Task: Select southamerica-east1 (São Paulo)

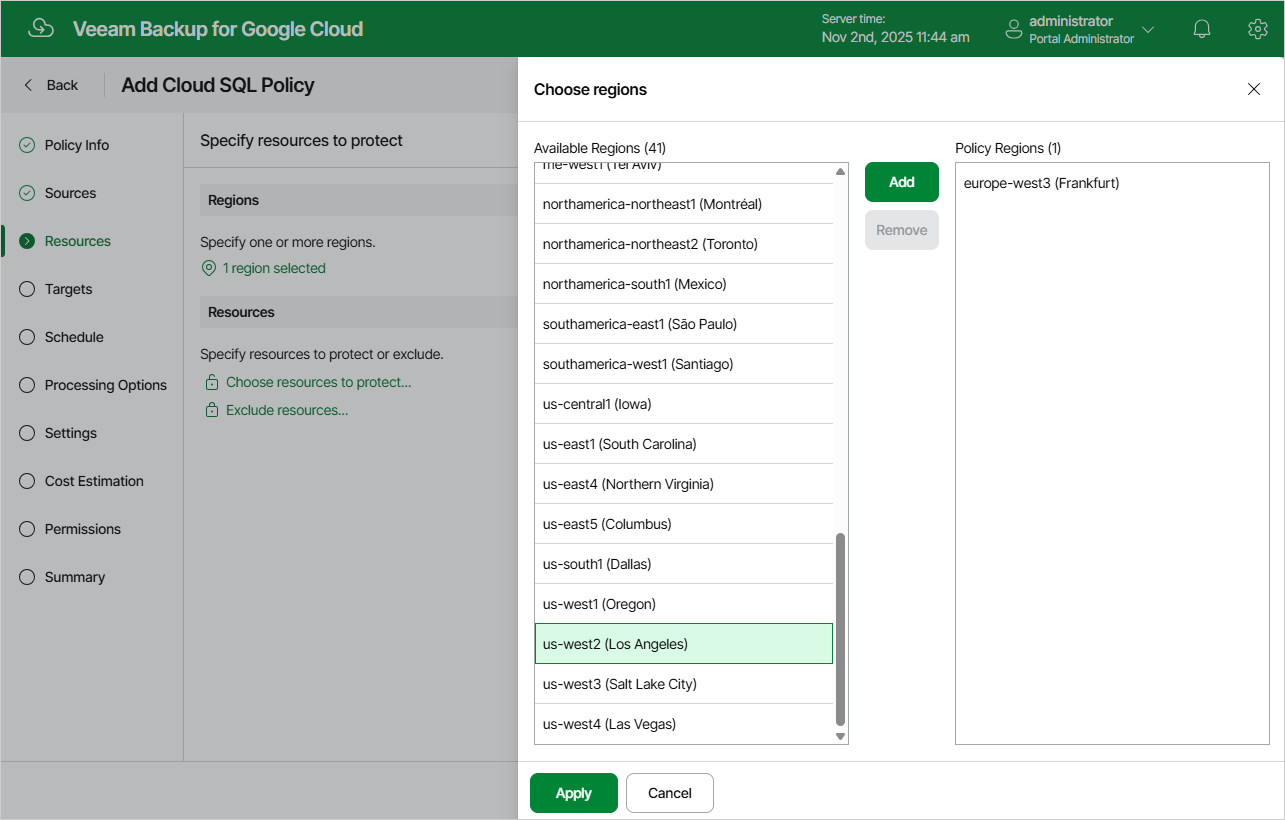Action: [x=684, y=324]
